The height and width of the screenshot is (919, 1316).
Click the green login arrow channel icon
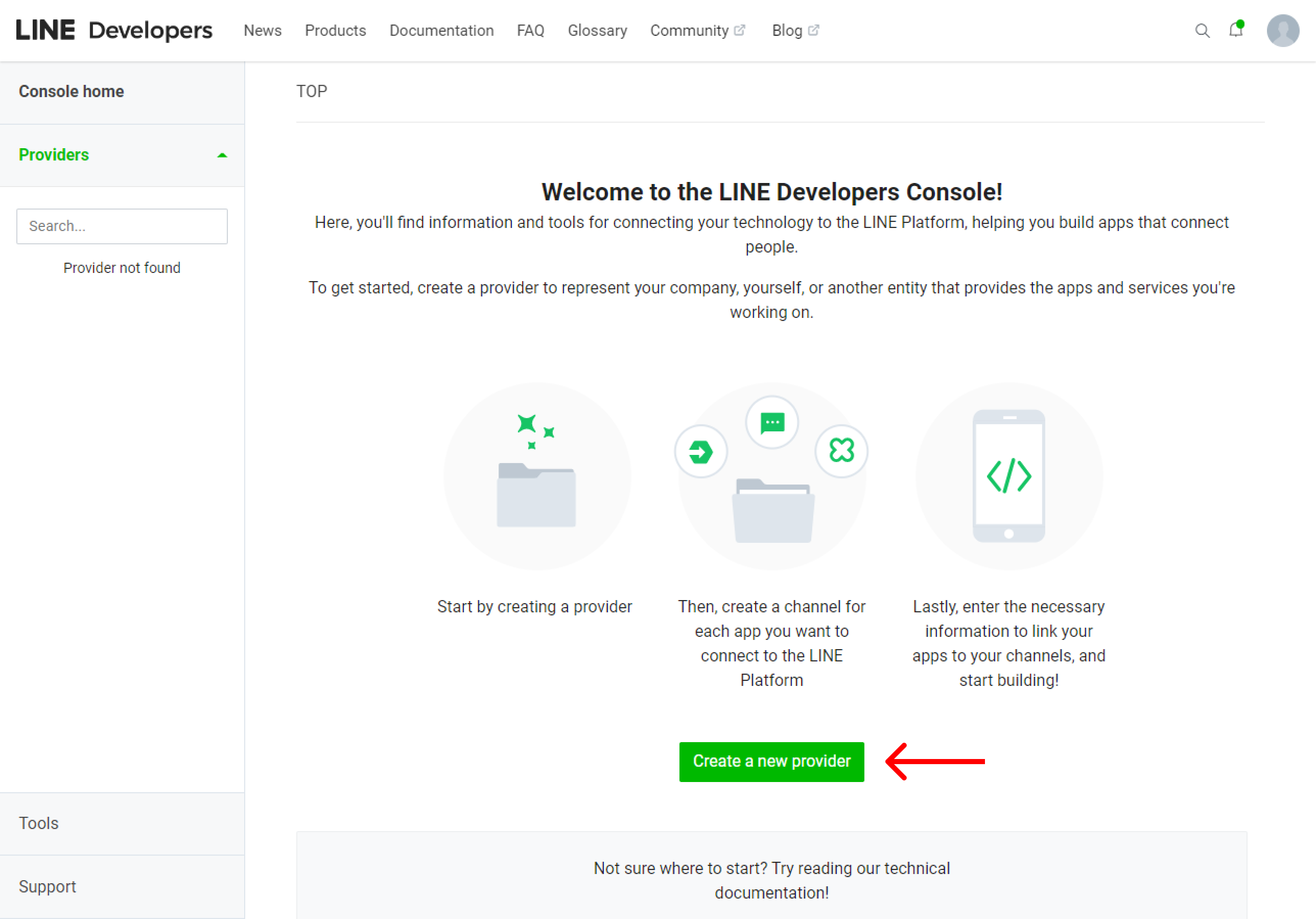click(x=700, y=452)
